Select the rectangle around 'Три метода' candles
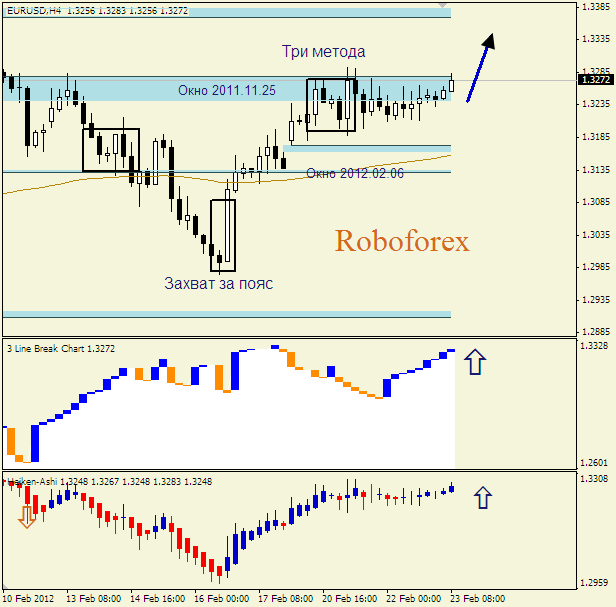 coord(331,105)
